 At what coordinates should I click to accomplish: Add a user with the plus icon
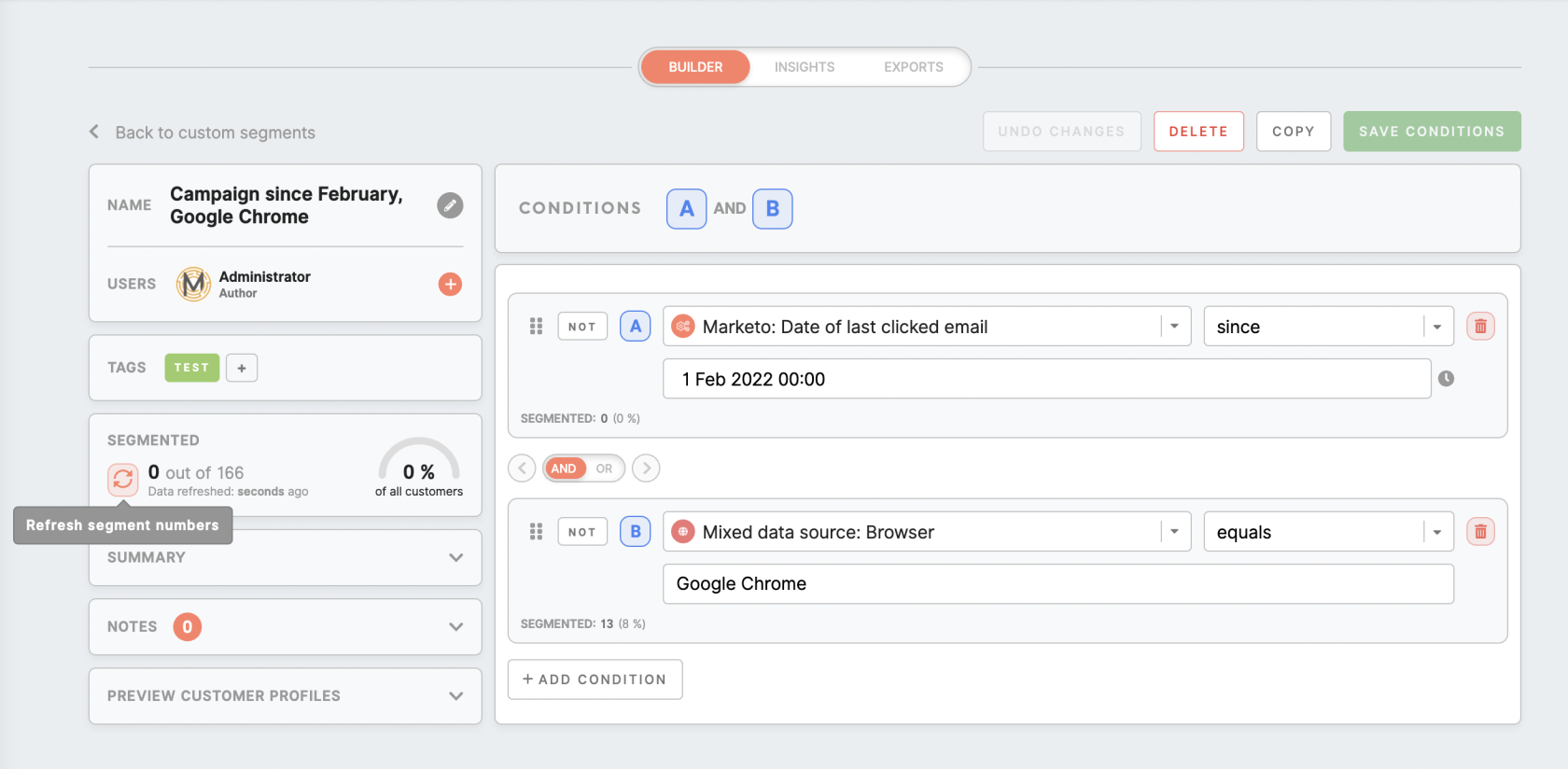coord(450,284)
